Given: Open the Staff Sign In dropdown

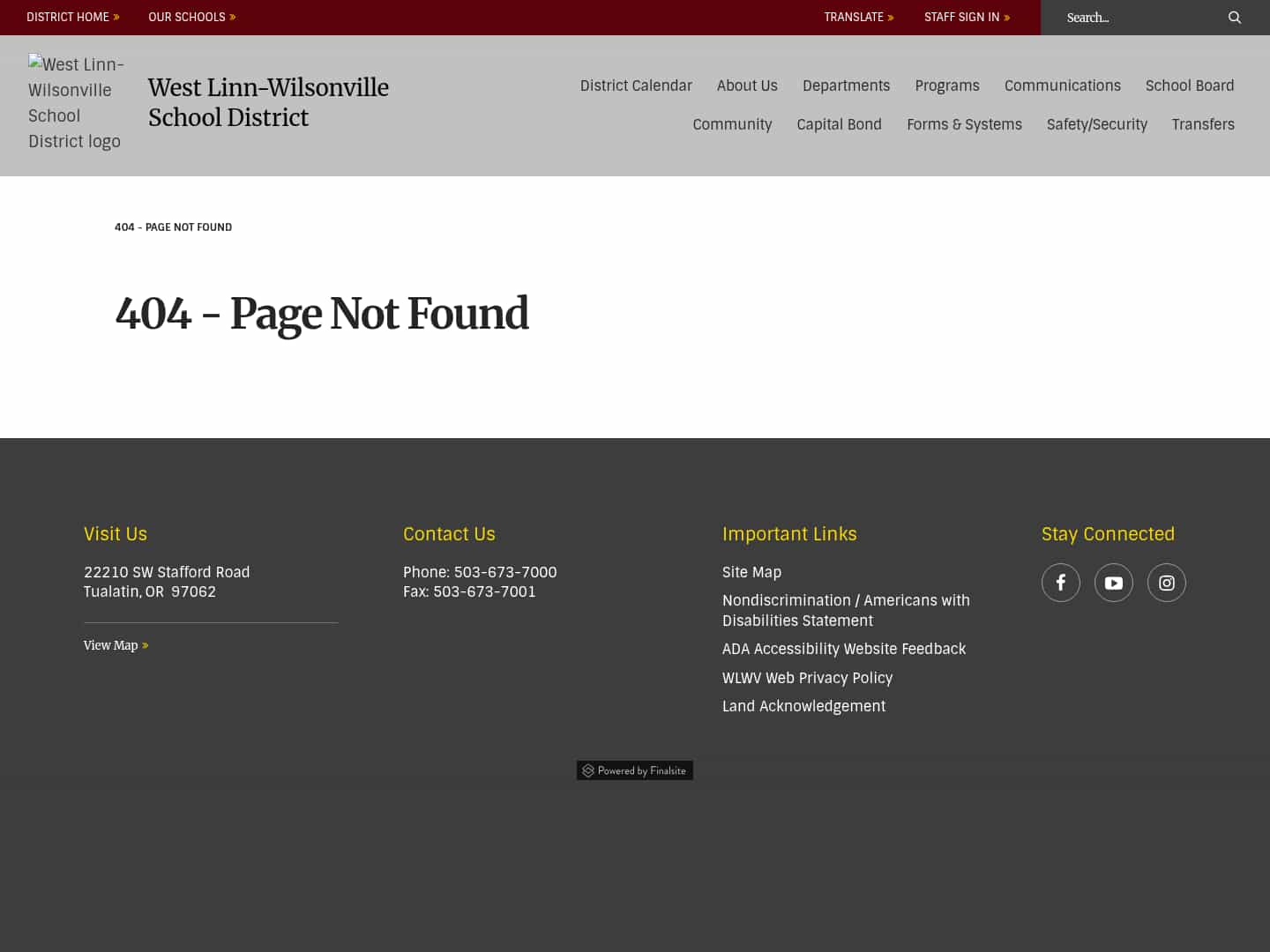Looking at the screenshot, I should 961,17.
